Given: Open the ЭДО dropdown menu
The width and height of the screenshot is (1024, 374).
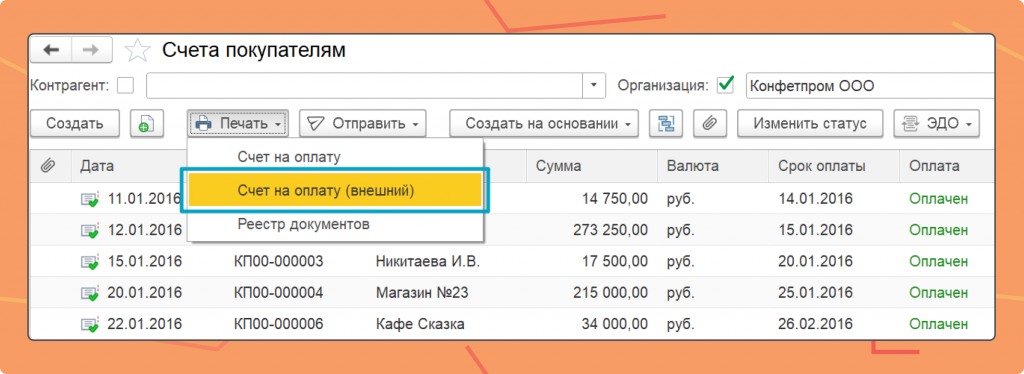Looking at the screenshot, I should (x=936, y=123).
